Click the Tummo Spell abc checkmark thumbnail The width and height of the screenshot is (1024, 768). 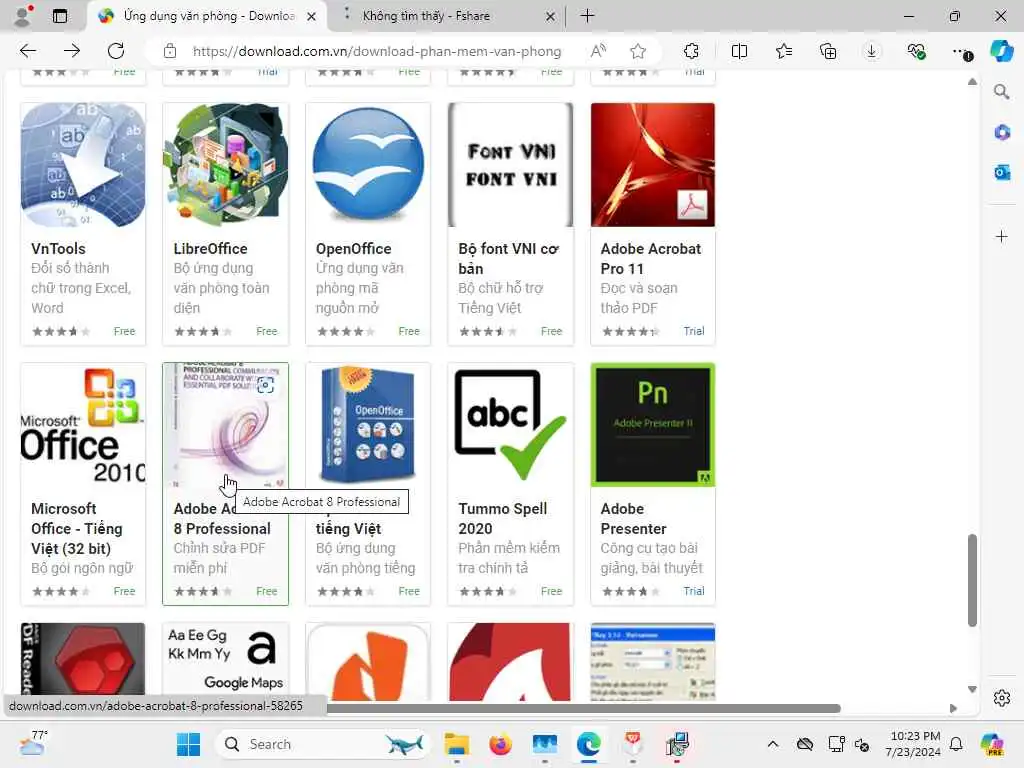511,424
